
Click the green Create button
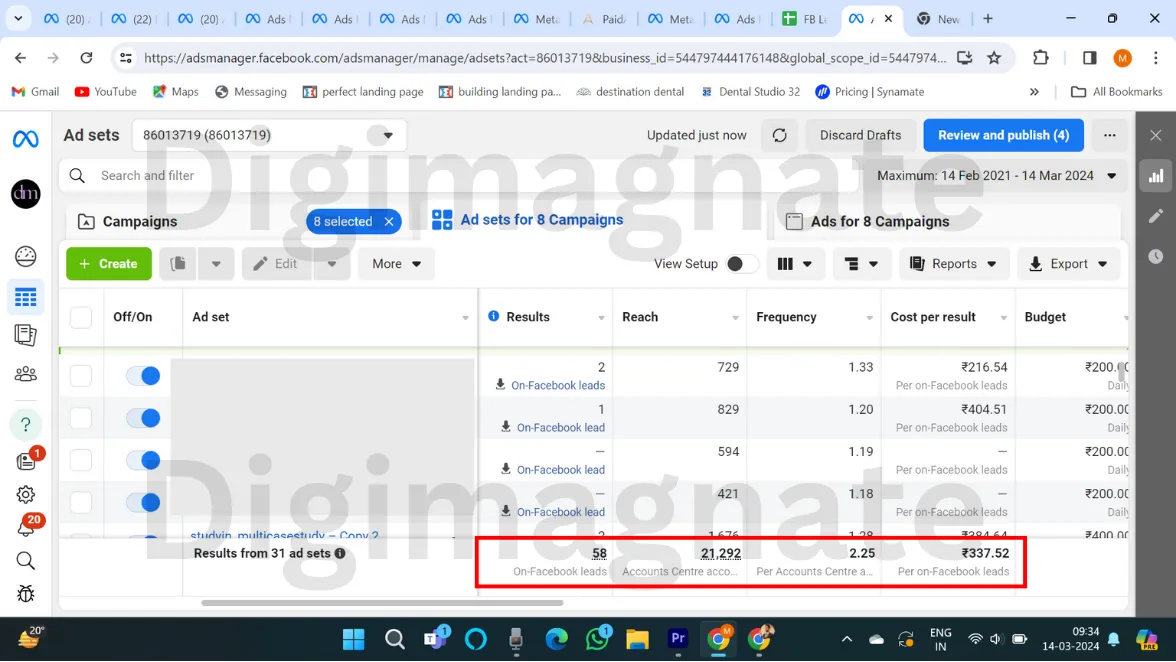click(x=109, y=264)
